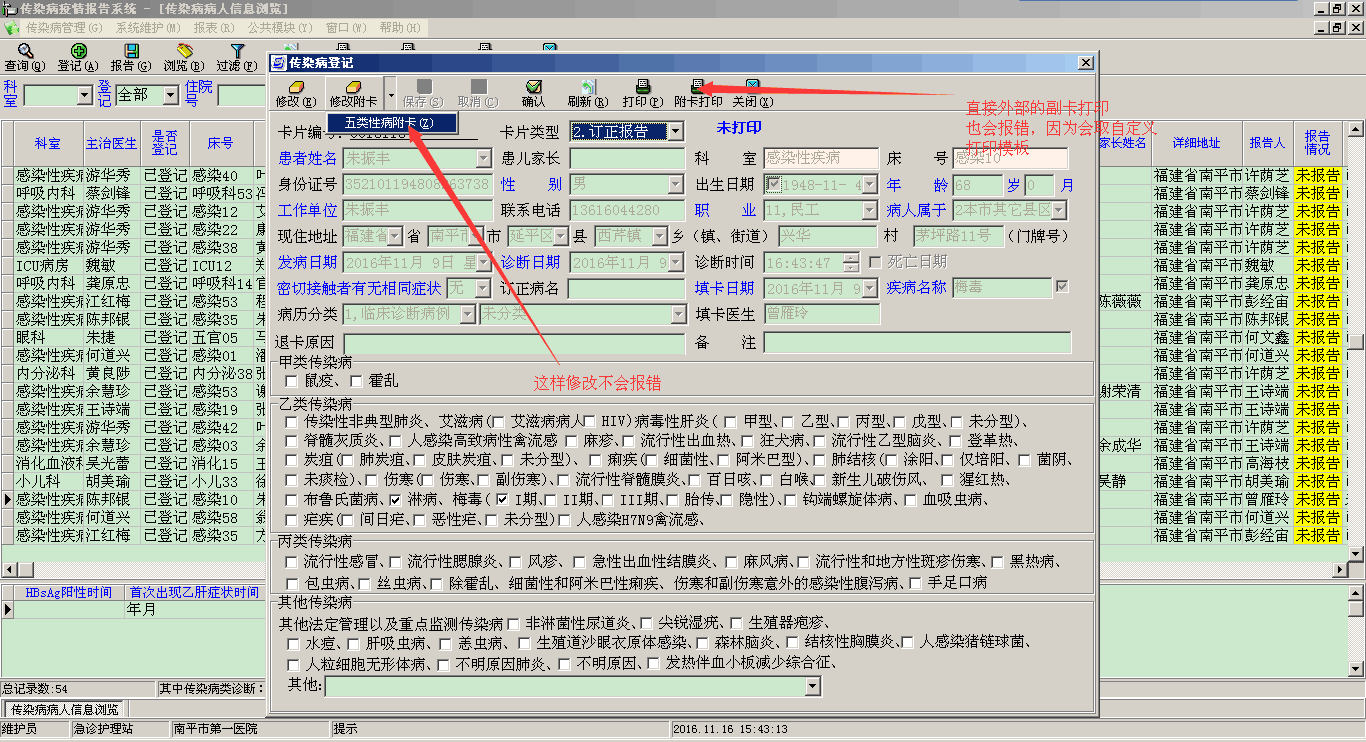
Task: Switch to the 传染病病人信息浏览 tab
Action: tap(64, 709)
